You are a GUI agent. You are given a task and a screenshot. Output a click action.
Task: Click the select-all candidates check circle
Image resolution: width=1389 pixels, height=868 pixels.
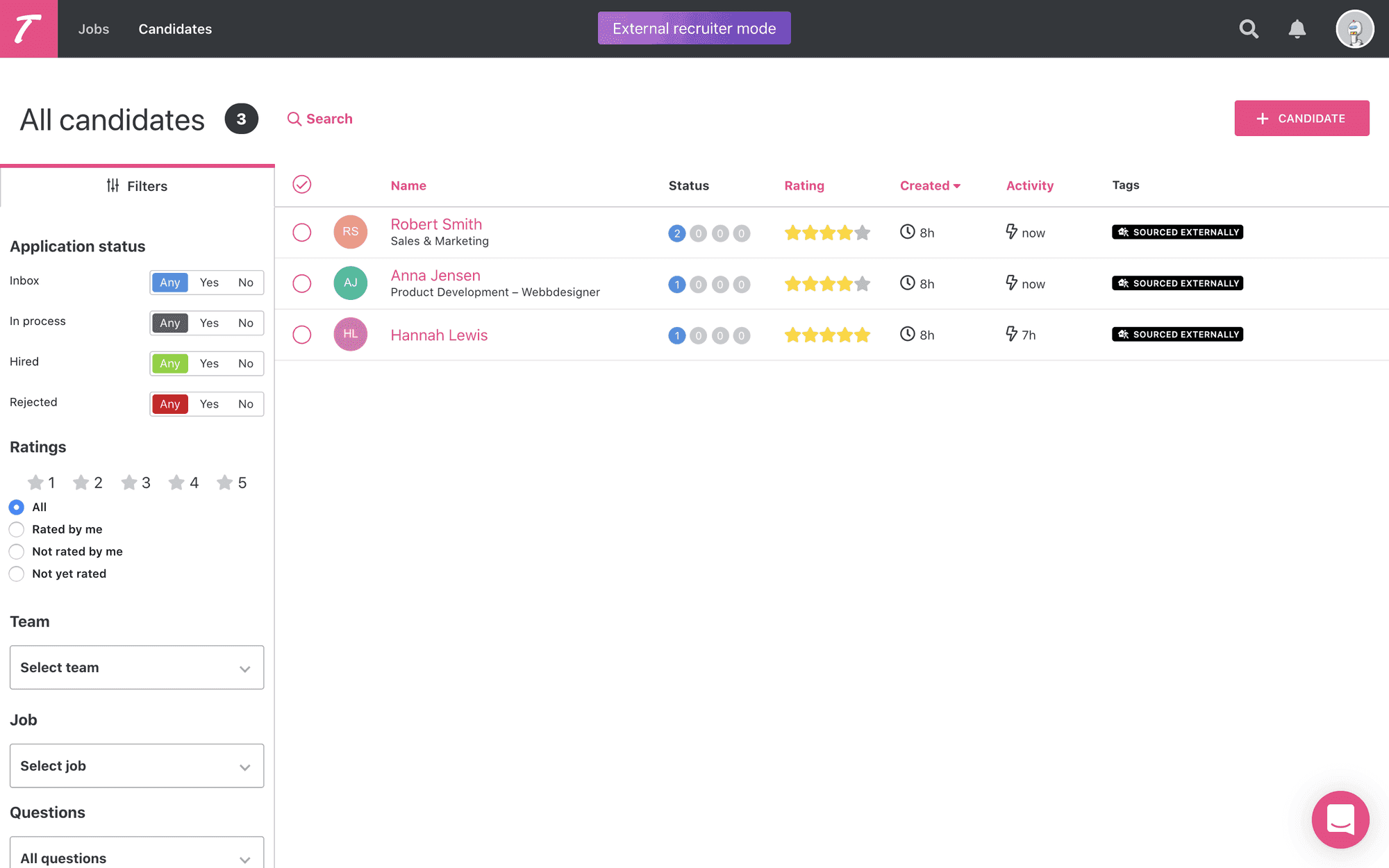tap(301, 184)
